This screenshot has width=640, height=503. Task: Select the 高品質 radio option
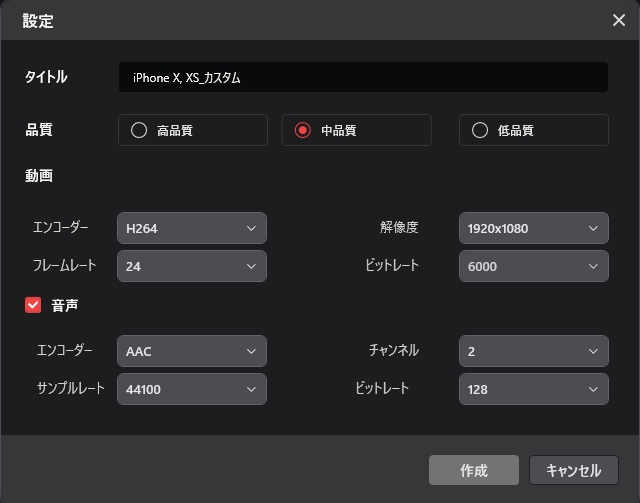point(193,130)
